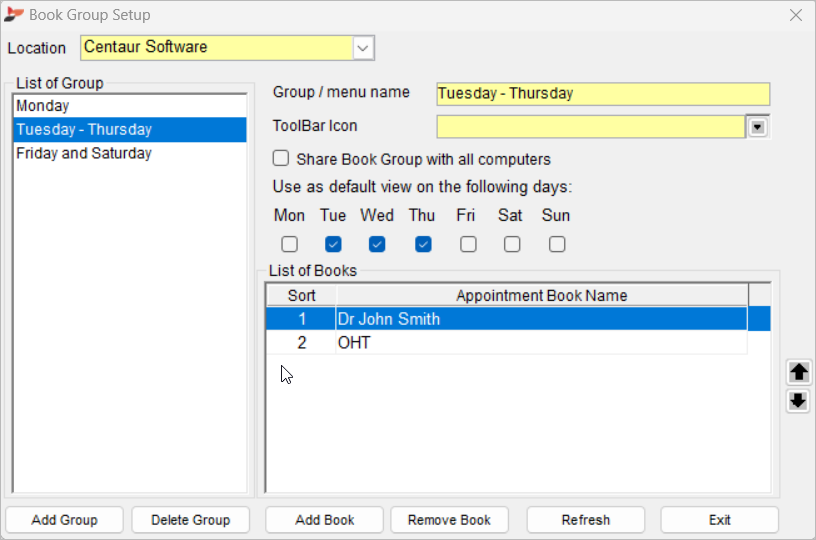Image resolution: width=816 pixels, height=540 pixels.
Task: Check the Mon default view checkbox
Action: pyautogui.click(x=289, y=244)
